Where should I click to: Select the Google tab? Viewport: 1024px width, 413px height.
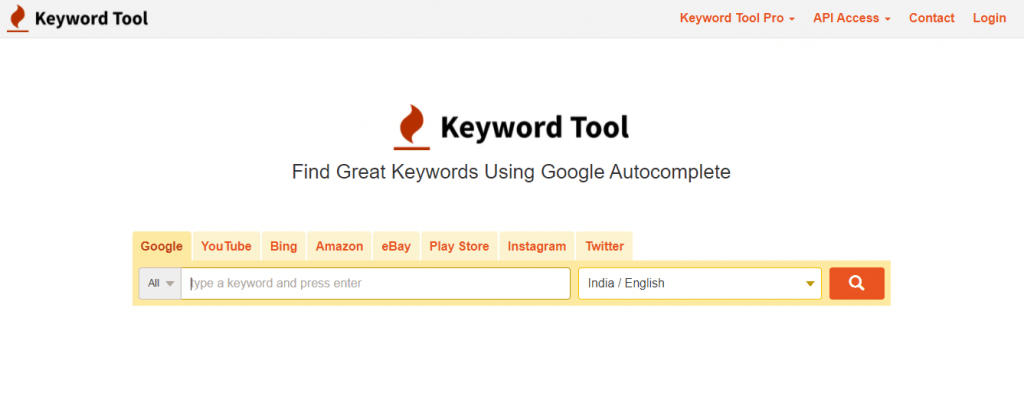click(x=162, y=246)
